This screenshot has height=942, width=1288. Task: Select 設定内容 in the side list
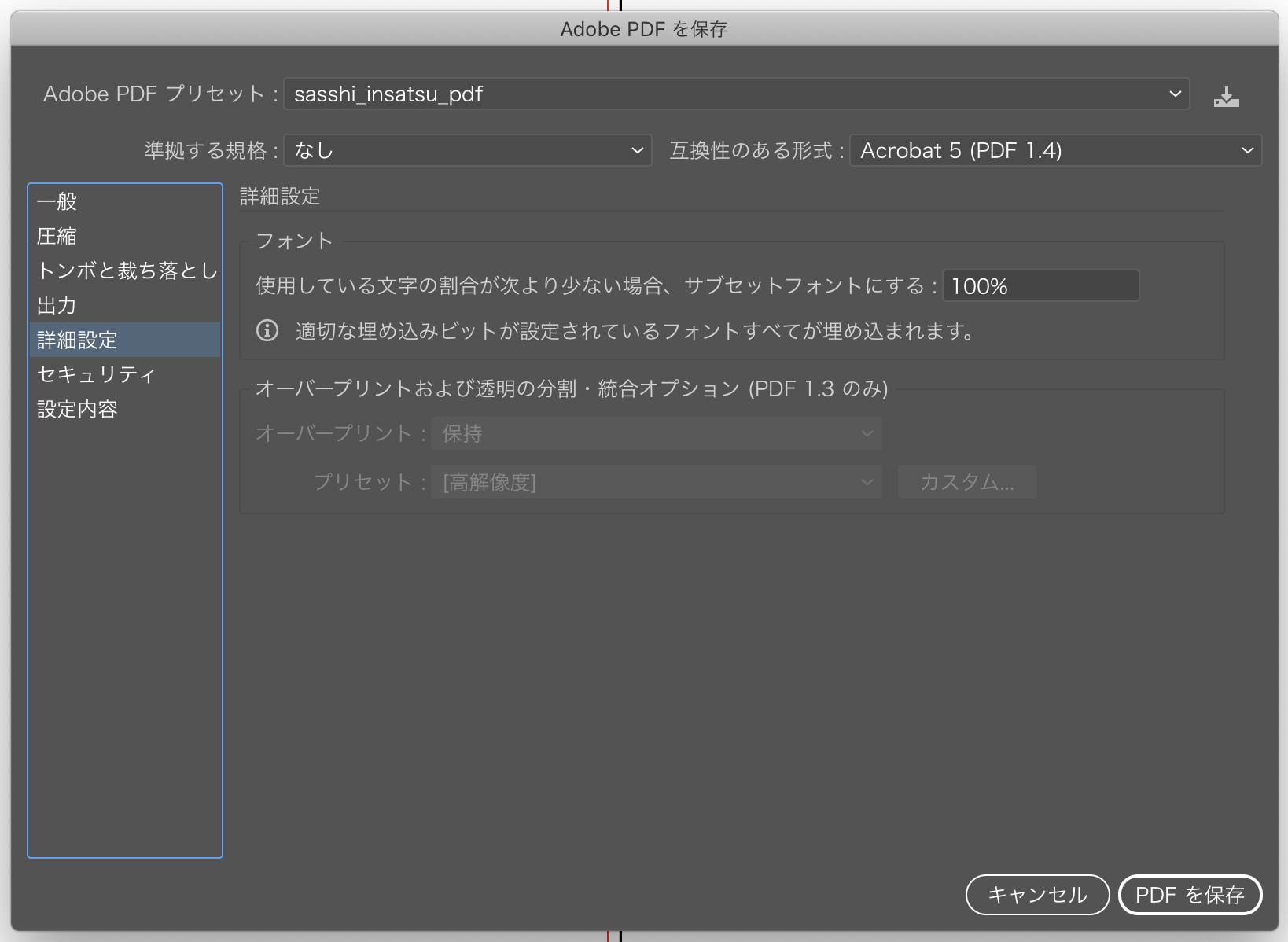125,409
